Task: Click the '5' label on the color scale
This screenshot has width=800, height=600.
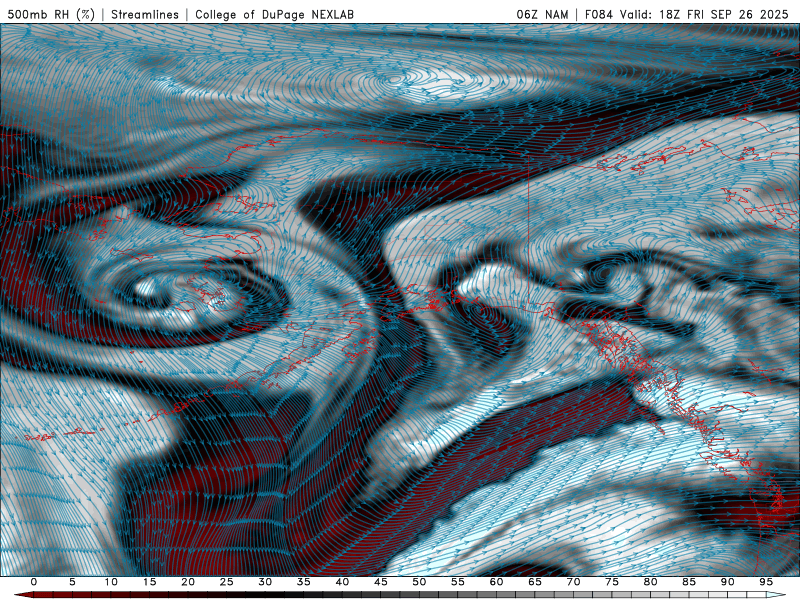Action: [72, 582]
